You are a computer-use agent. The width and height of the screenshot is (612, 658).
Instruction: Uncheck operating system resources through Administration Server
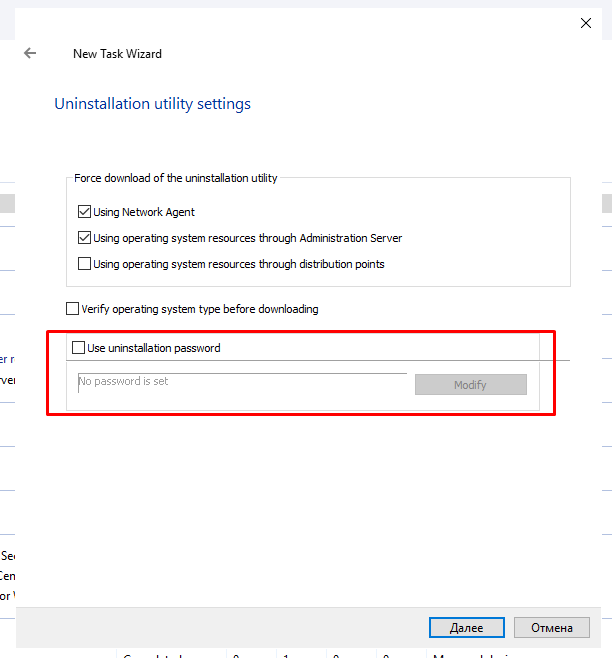click(x=84, y=238)
